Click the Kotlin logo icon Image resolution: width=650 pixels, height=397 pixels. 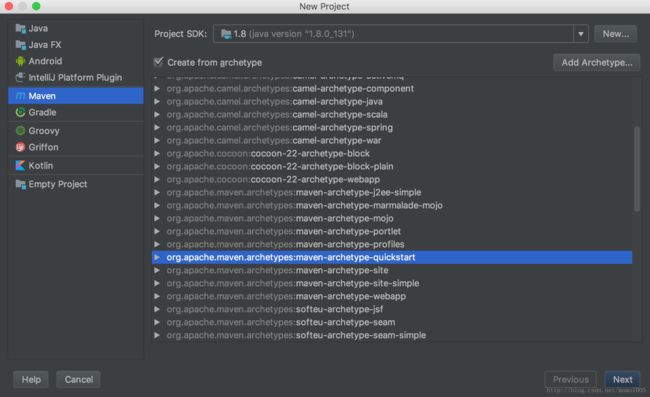point(20,165)
